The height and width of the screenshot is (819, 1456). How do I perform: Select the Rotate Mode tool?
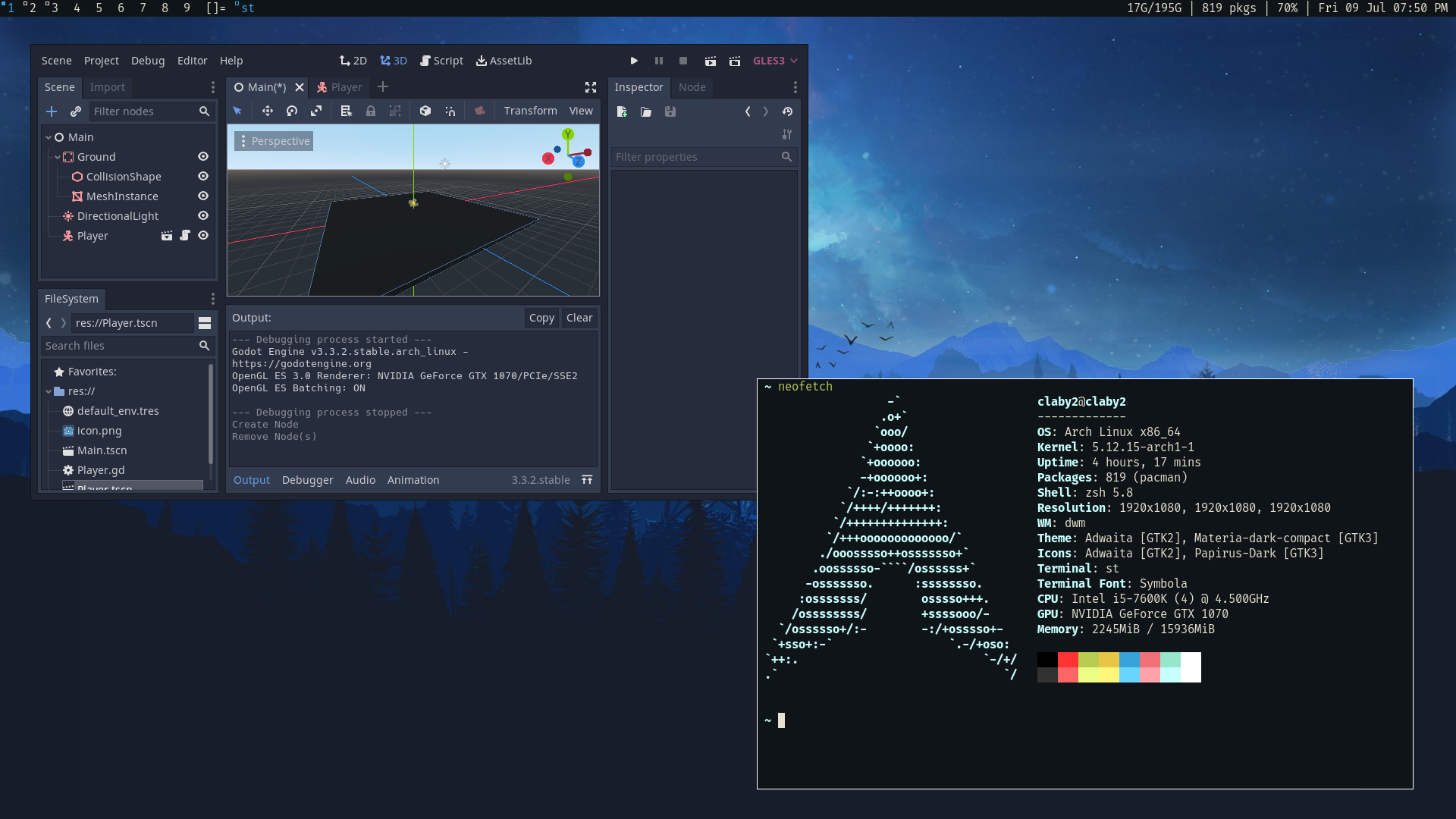pos(292,111)
